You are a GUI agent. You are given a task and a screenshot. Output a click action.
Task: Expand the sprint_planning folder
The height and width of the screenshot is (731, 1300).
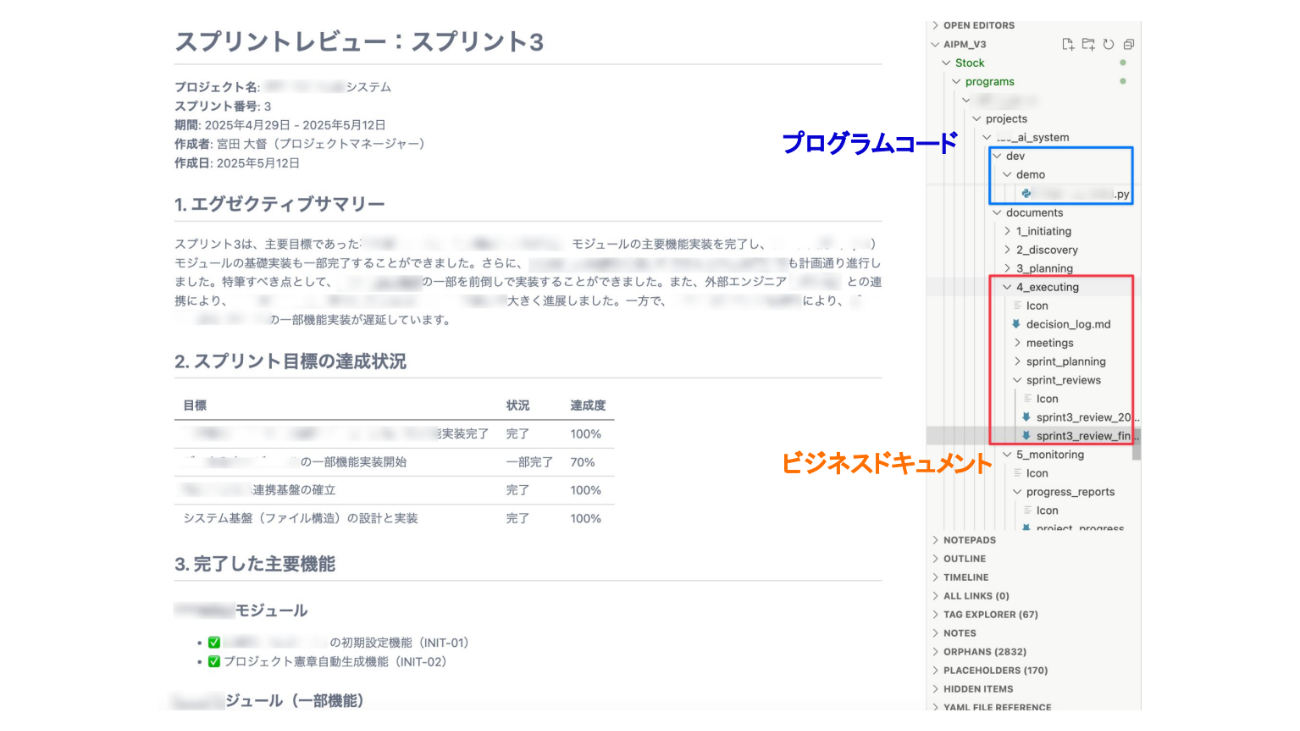[1018, 361]
